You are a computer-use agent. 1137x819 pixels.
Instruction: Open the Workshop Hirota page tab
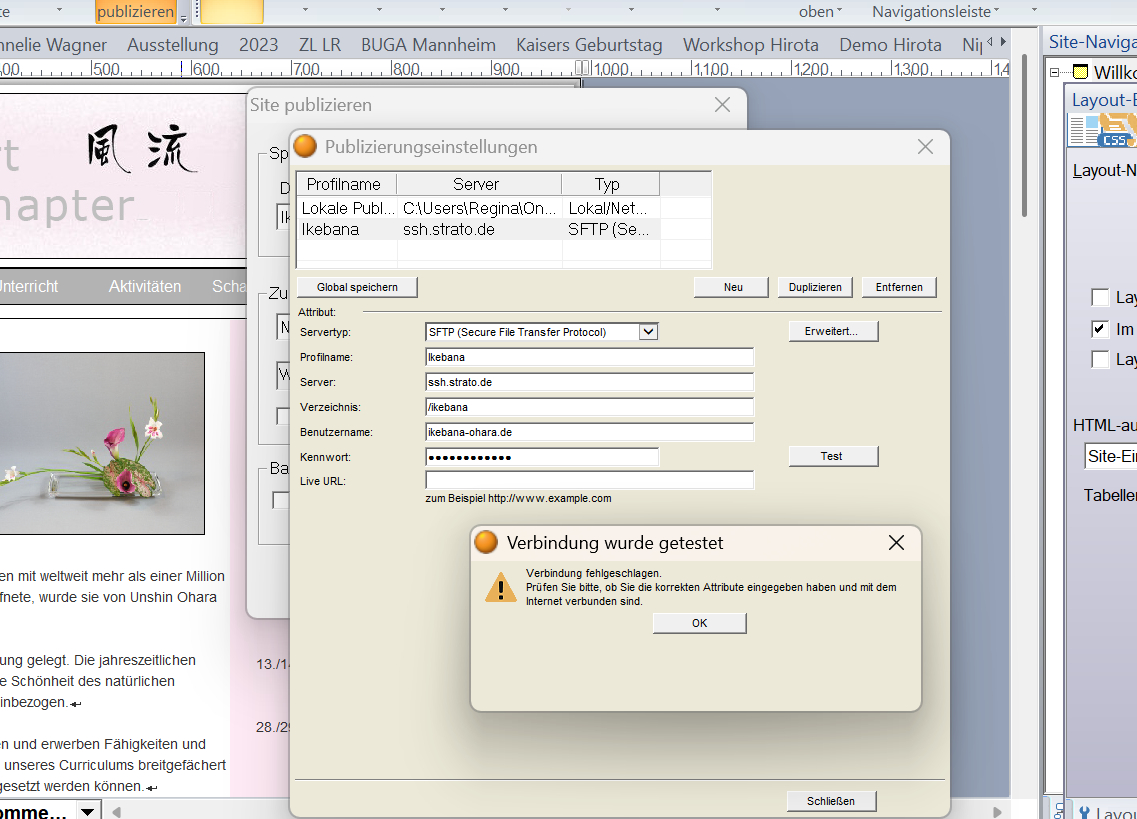tap(750, 45)
